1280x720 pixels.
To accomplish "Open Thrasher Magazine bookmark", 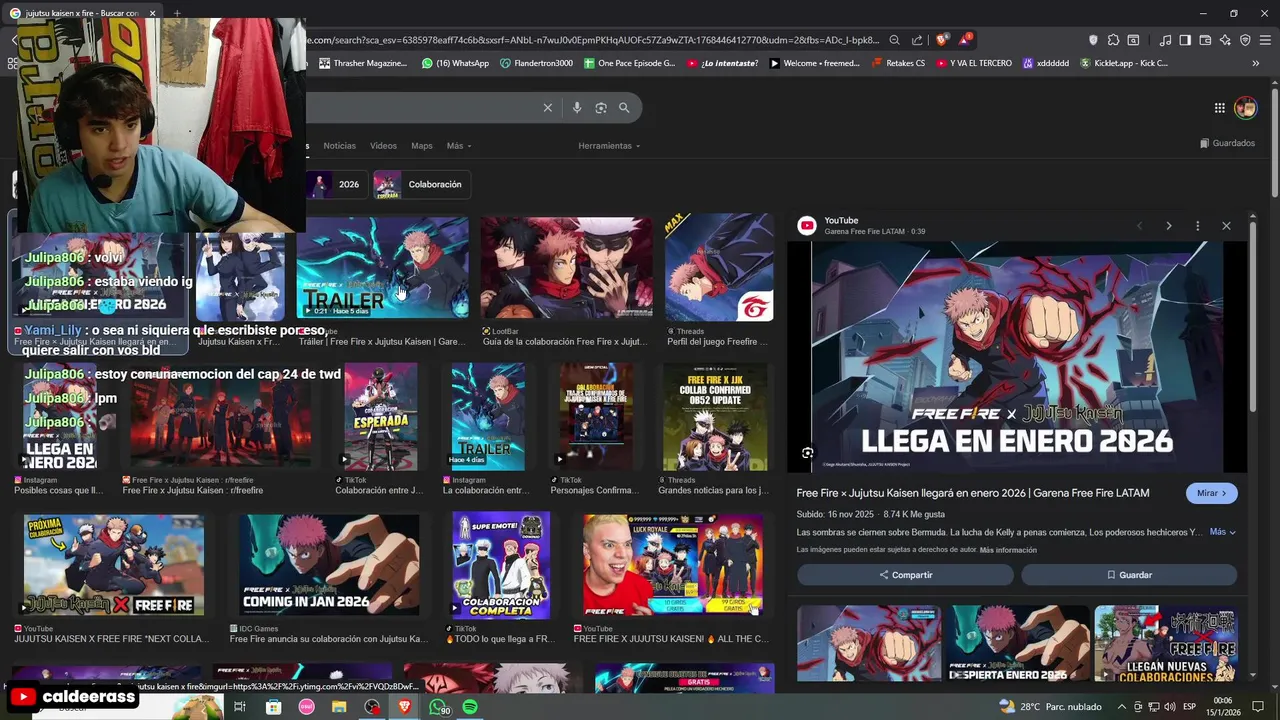I will (362, 63).
